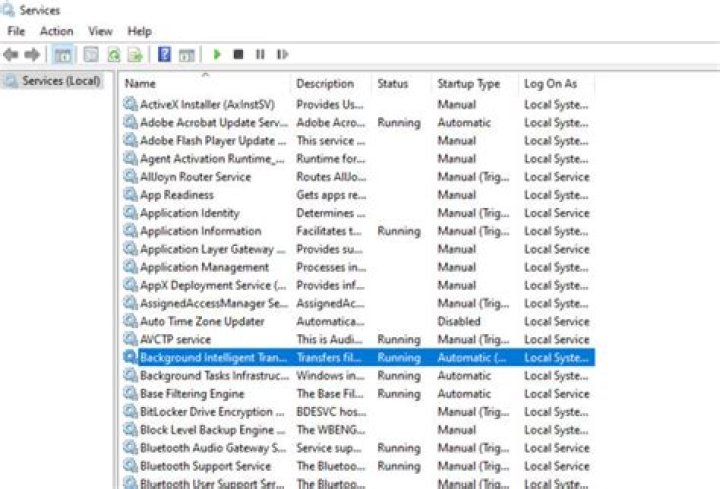
Task: Start the service with green play icon
Action: 217,55
